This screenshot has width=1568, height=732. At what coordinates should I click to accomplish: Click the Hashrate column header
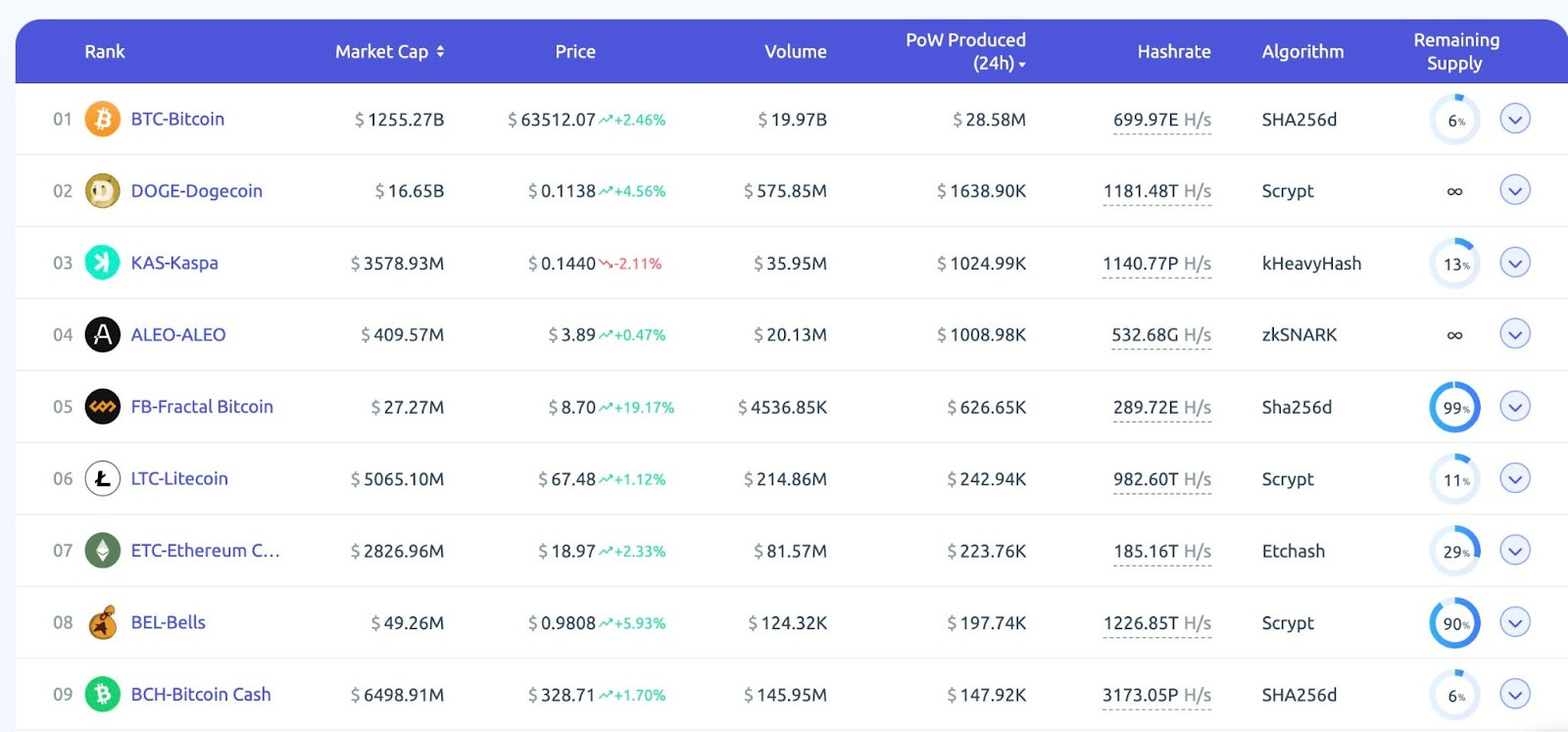tap(1174, 52)
